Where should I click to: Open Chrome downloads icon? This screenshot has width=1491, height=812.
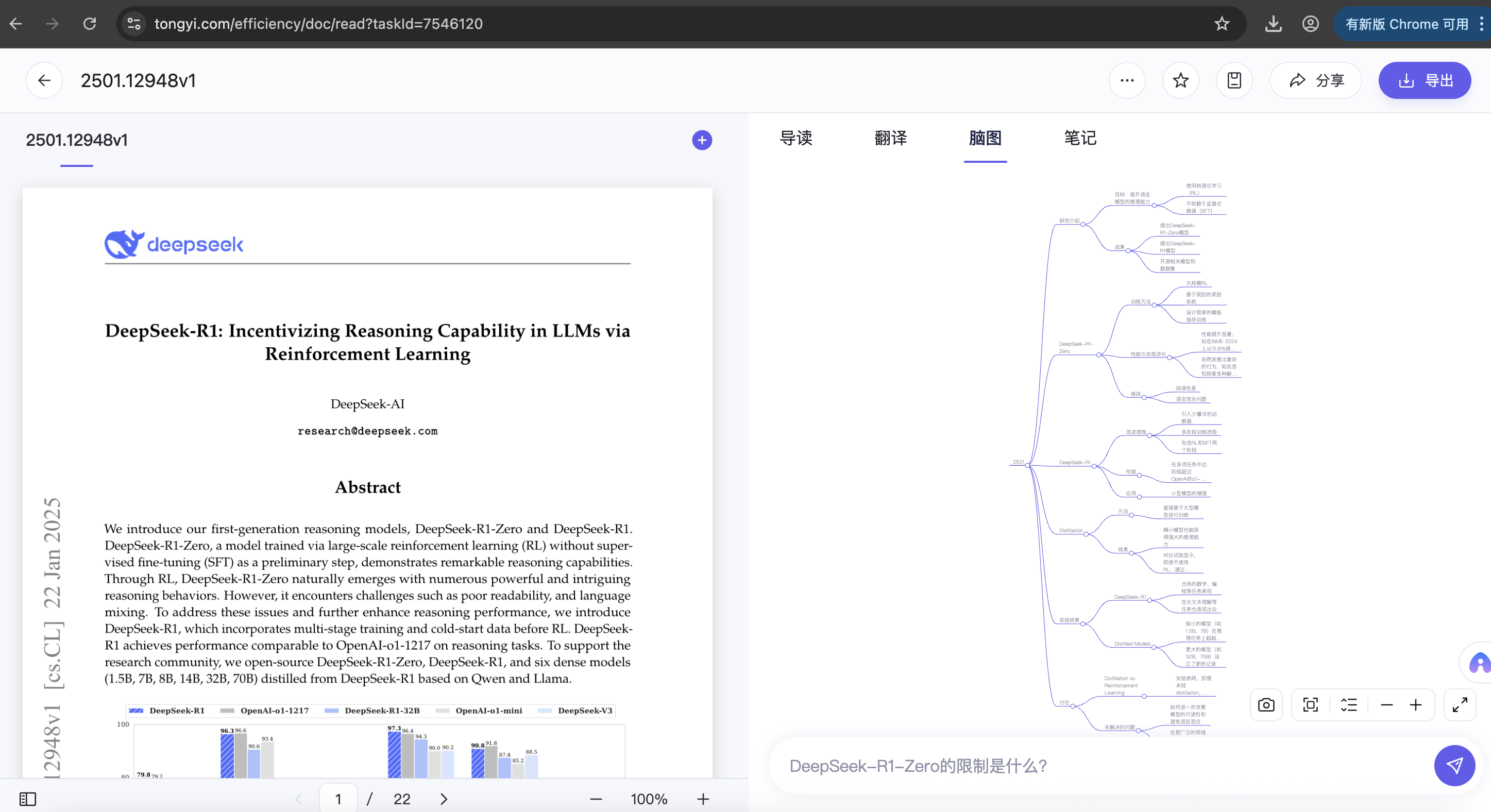1273,24
